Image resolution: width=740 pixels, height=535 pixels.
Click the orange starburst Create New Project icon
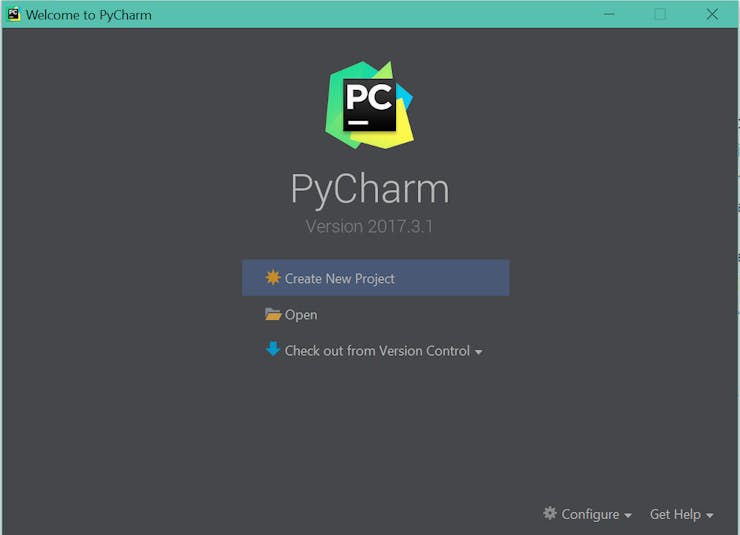pos(273,277)
